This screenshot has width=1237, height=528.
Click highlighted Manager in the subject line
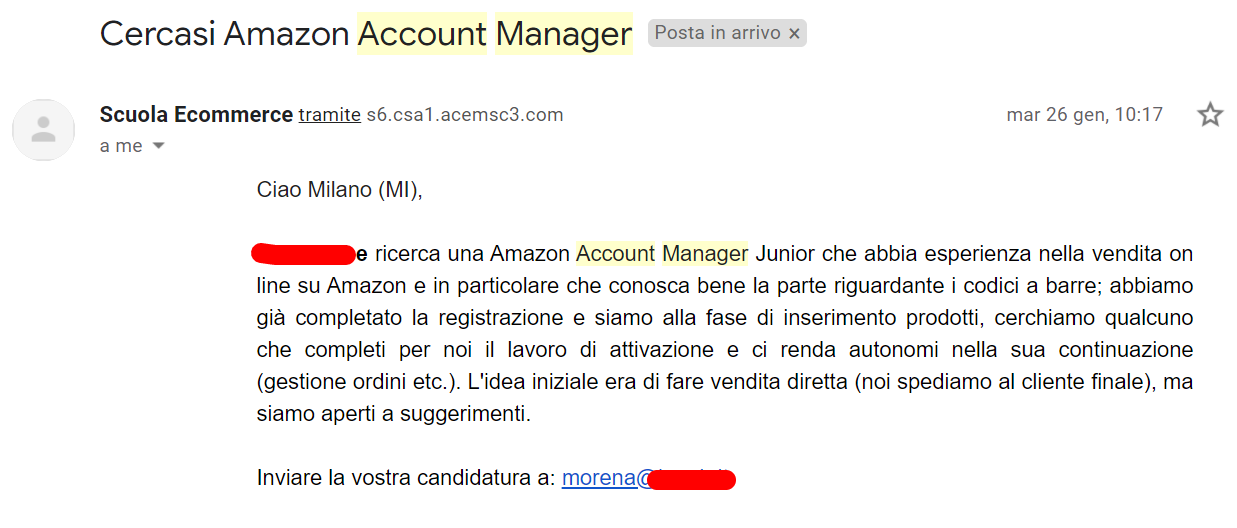pos(564,34)
